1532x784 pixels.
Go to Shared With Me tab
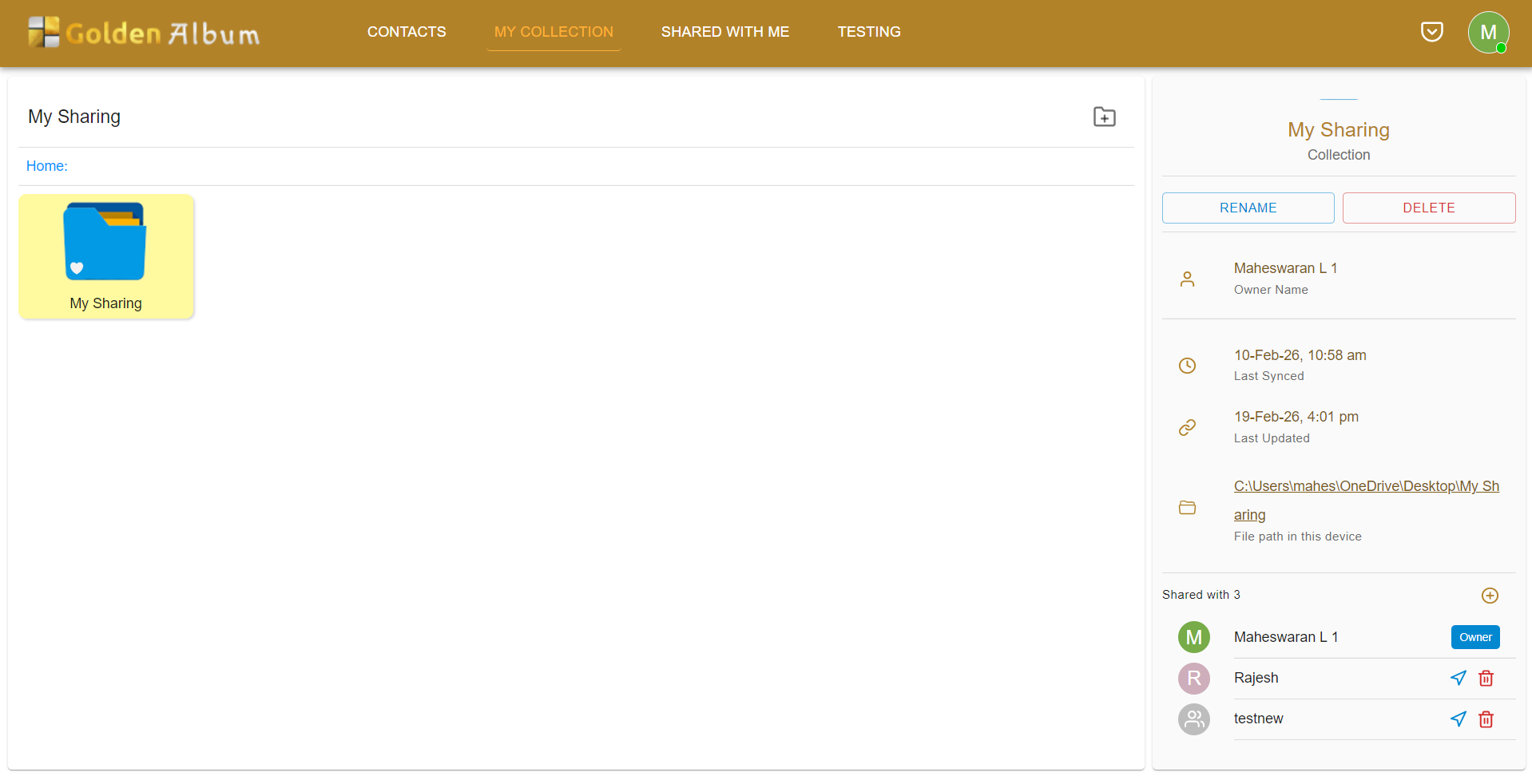[724, 32]
